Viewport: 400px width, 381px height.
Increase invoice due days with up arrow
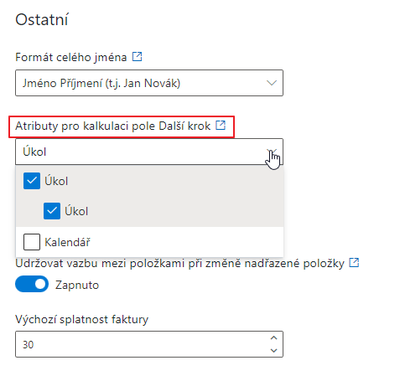pyautogui.click(x=274, y=338)
